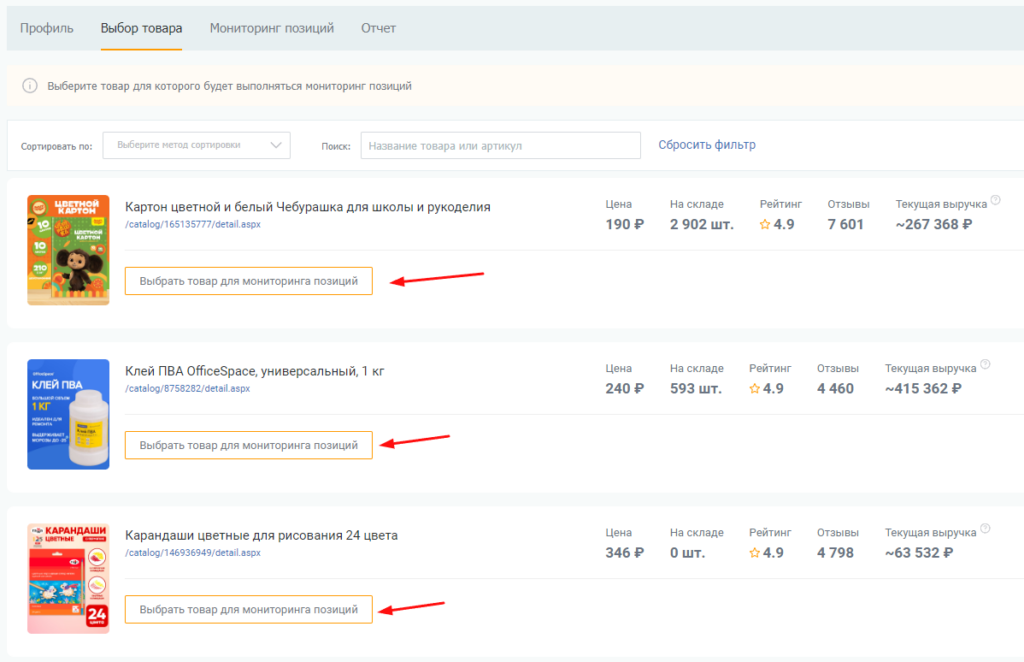Click Сбросить фильтр link
The height and width of the screenshot is (662, 1024).
pyautogui.click(x=706, y=145)
